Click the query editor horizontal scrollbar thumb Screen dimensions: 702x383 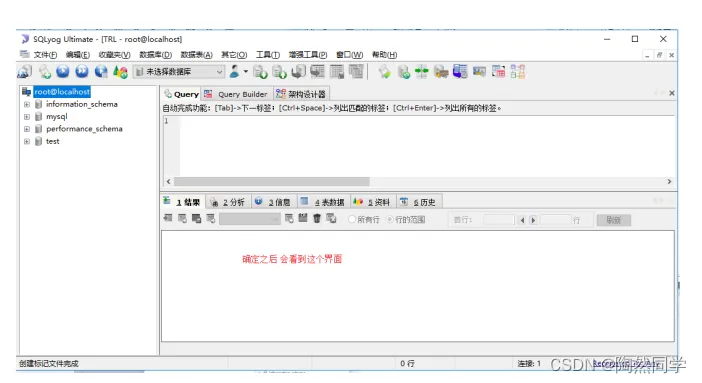coord(272,181)
